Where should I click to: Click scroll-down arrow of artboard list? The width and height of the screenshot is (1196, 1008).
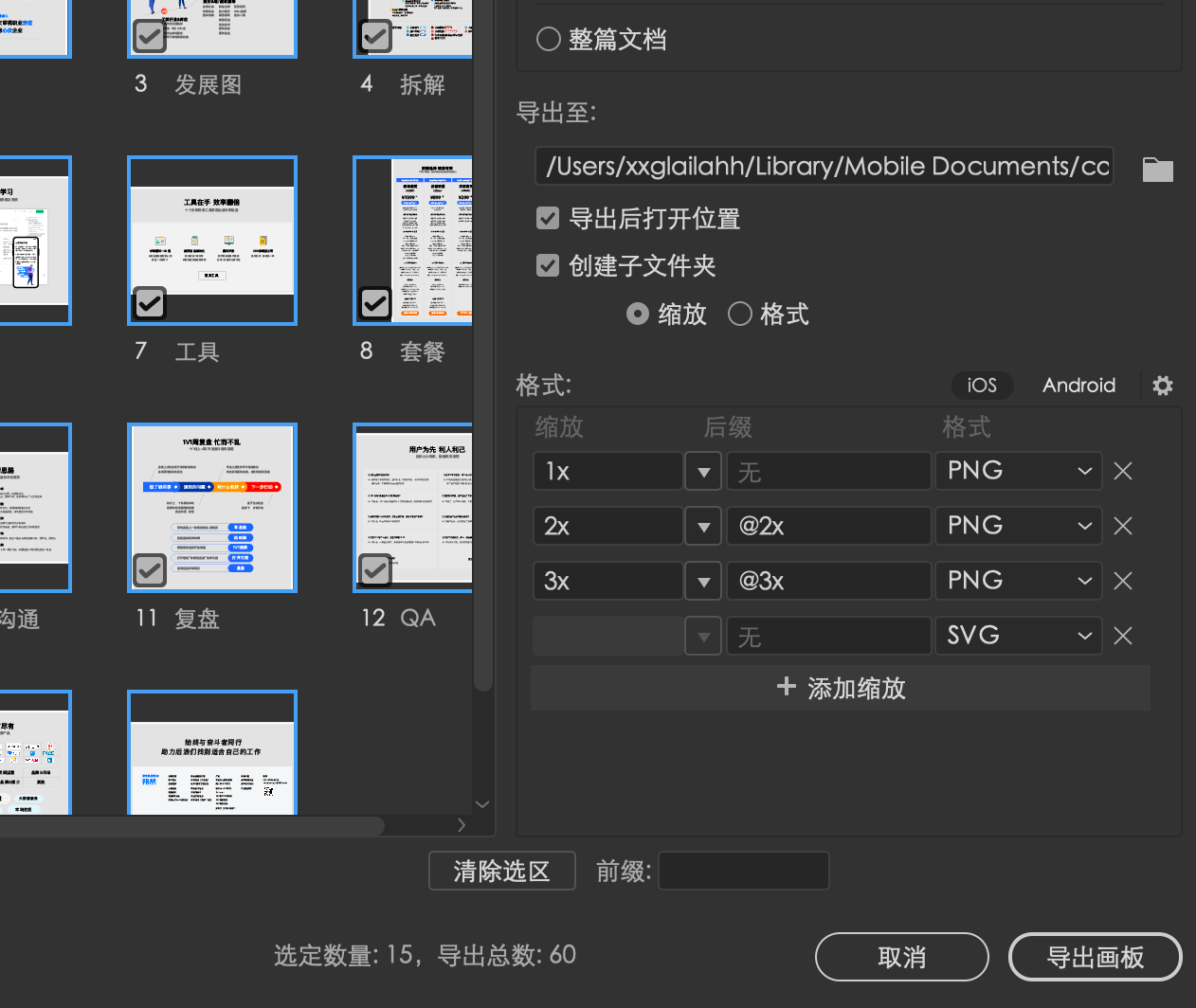coord(482,804)
